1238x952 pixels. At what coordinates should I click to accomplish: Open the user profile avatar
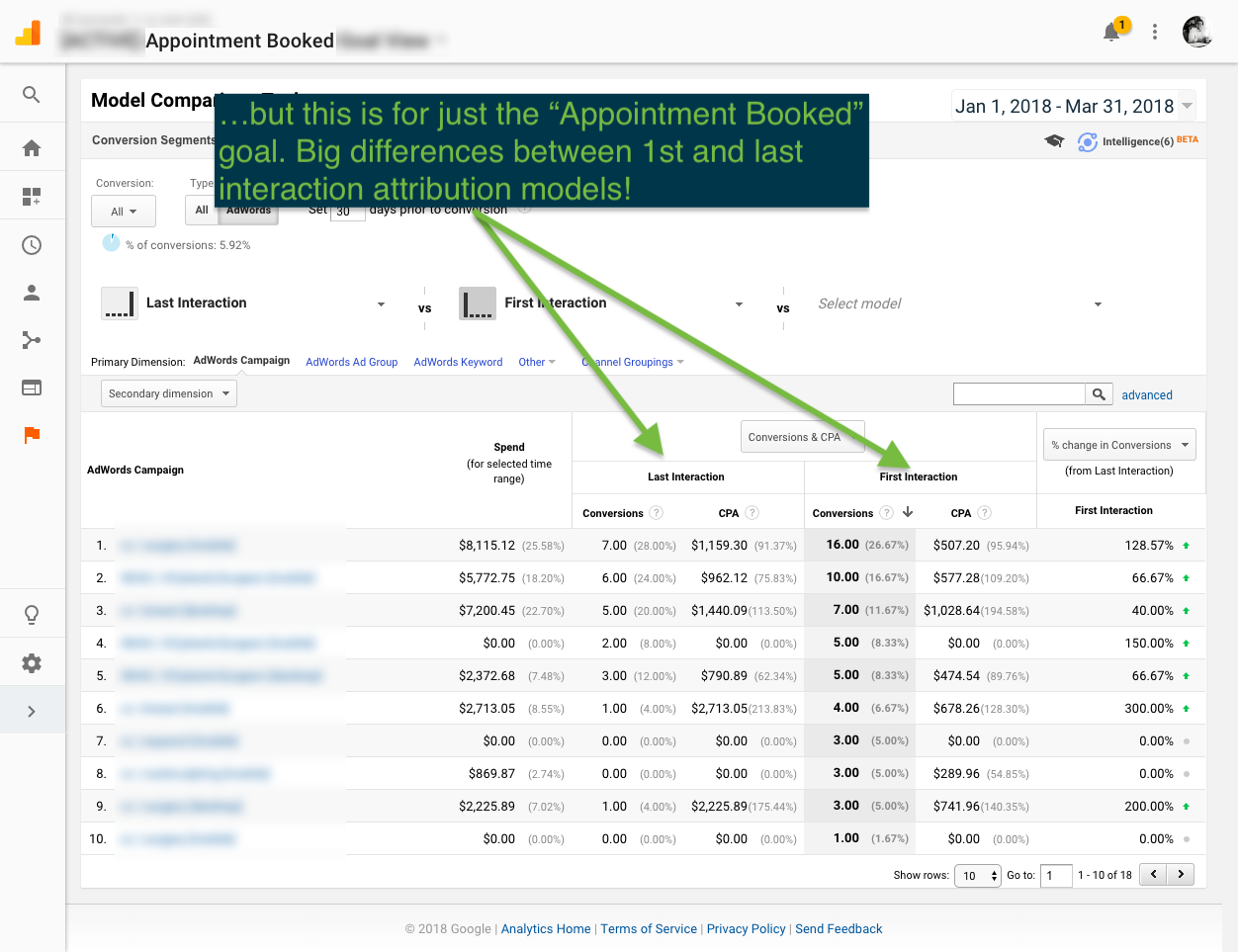click(x=1197, y=32)
